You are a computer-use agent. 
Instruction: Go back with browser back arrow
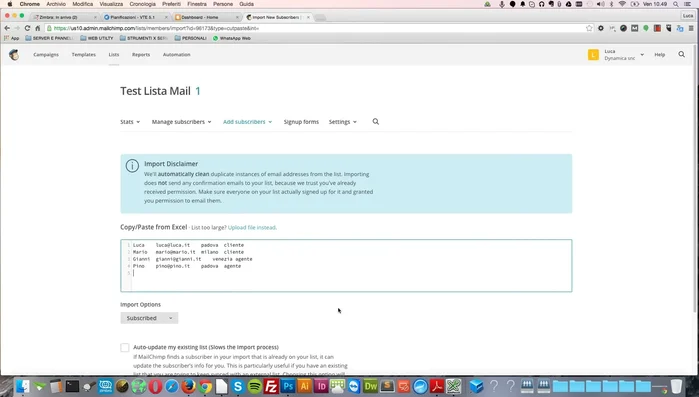pos(7,28)
